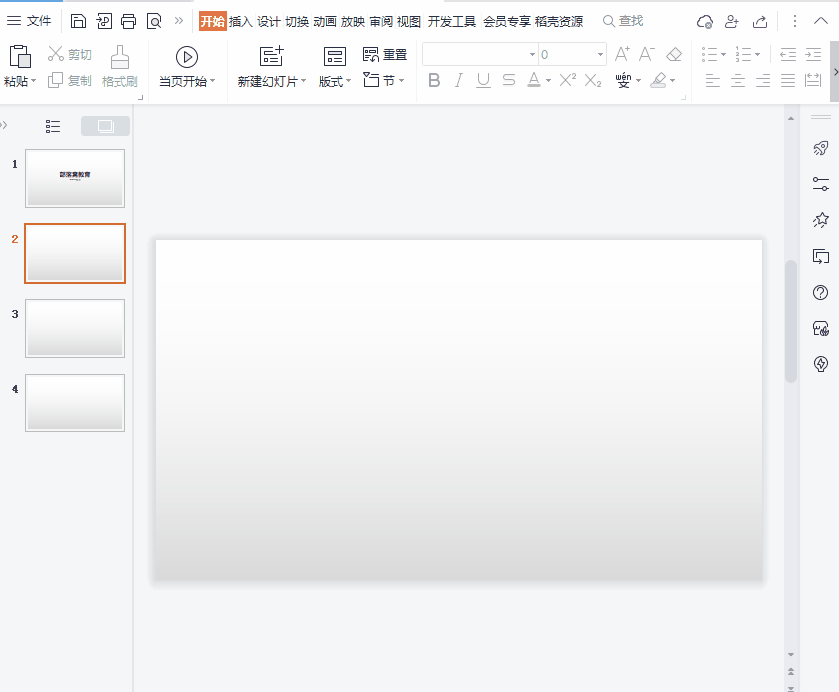Image resolution: width=839 pixels, height=692 pixels.
Task: Switch to the 放映 ribbon tab
Action: 353,21
